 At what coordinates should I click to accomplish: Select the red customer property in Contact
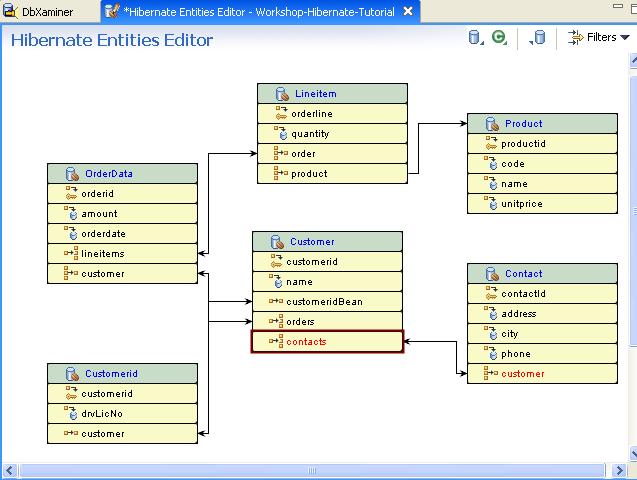[x=542, y=374]
